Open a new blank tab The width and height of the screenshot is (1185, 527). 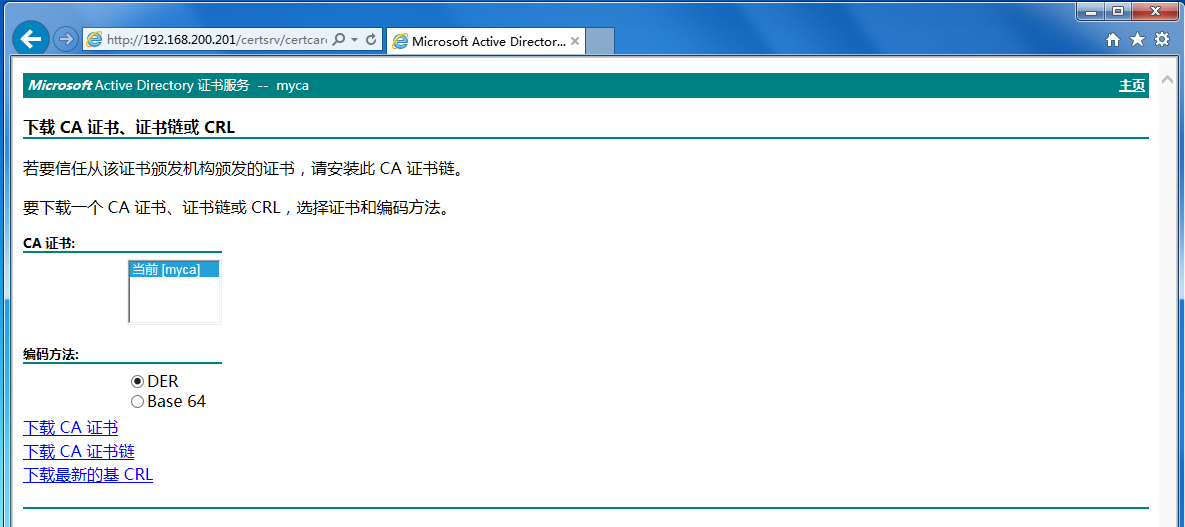[599, 41]
